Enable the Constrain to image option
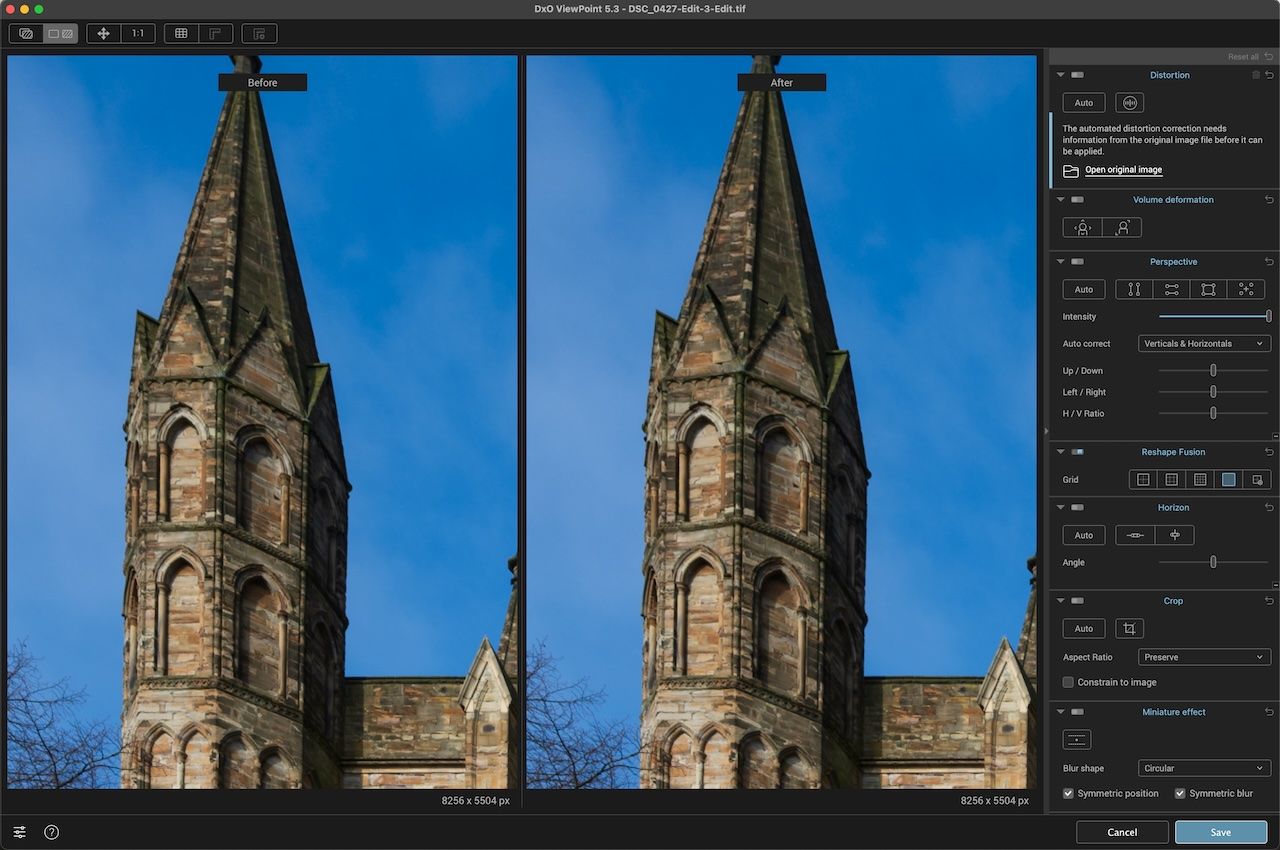 click(1068, 682)
